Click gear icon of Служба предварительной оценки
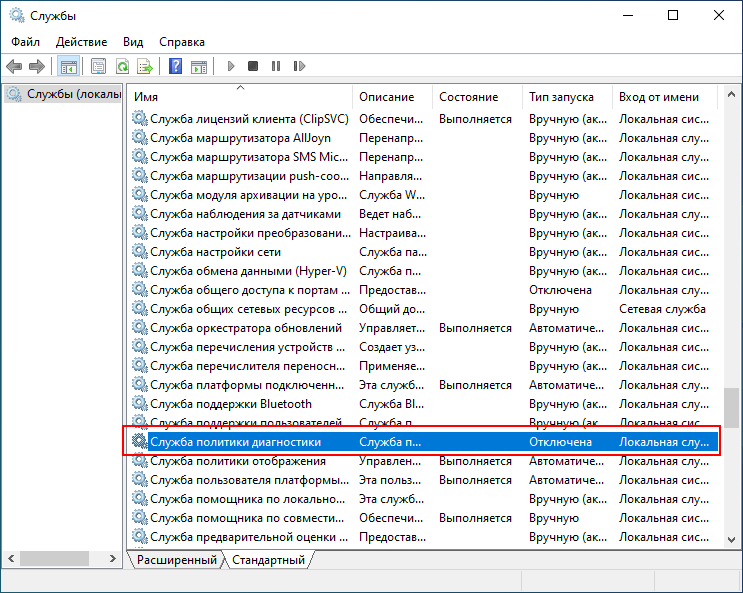Viewport: 743px width, 593px height. coord(140,537)
